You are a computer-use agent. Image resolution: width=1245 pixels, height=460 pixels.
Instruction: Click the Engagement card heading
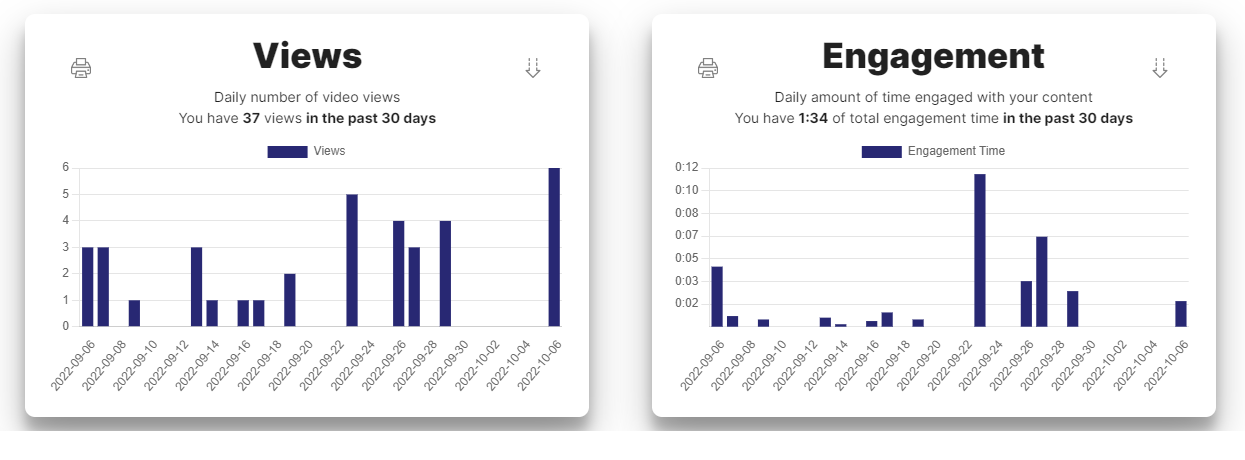tap(933, 56)
